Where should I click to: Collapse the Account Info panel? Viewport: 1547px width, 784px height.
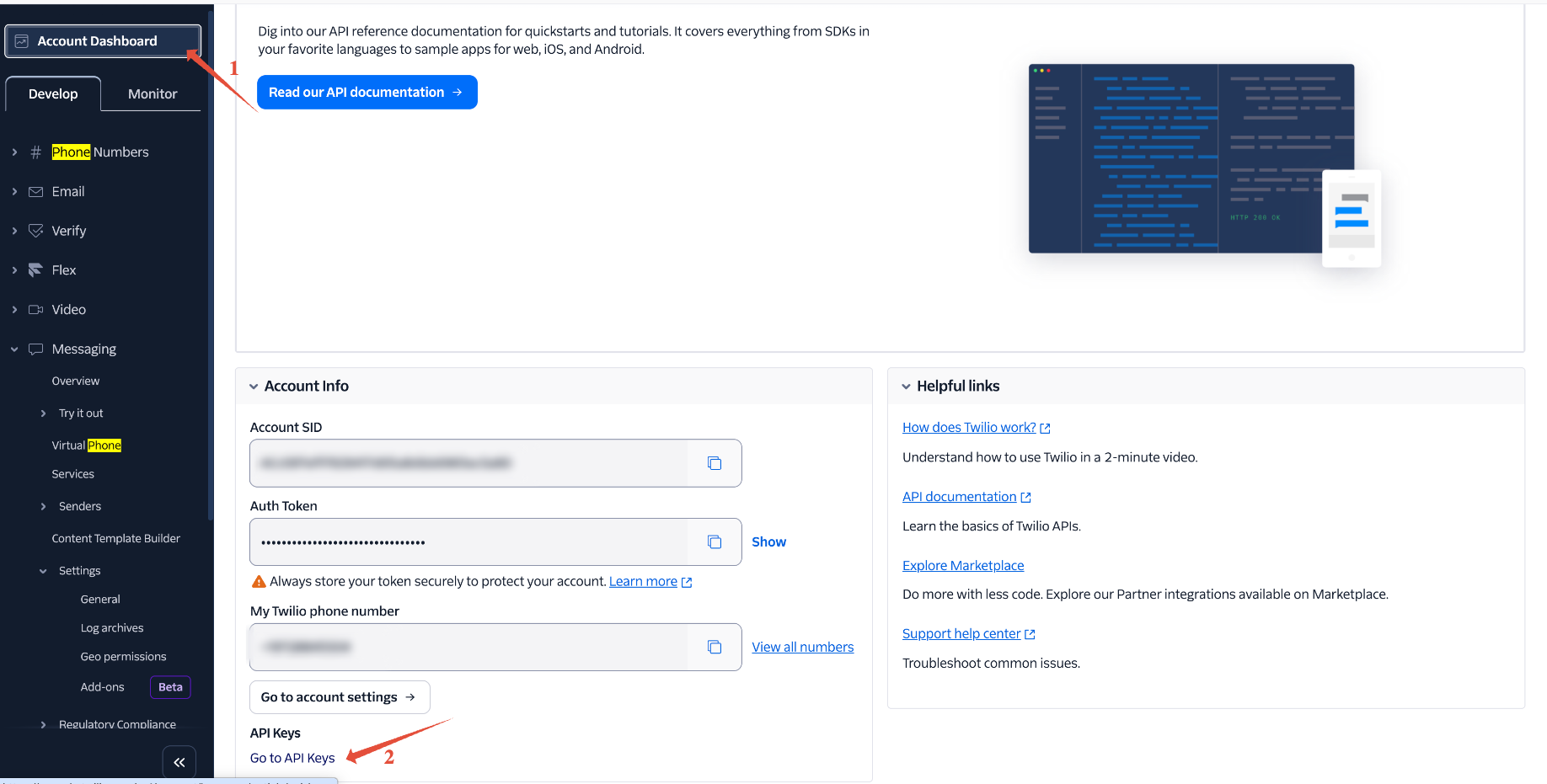click(254, 387)
